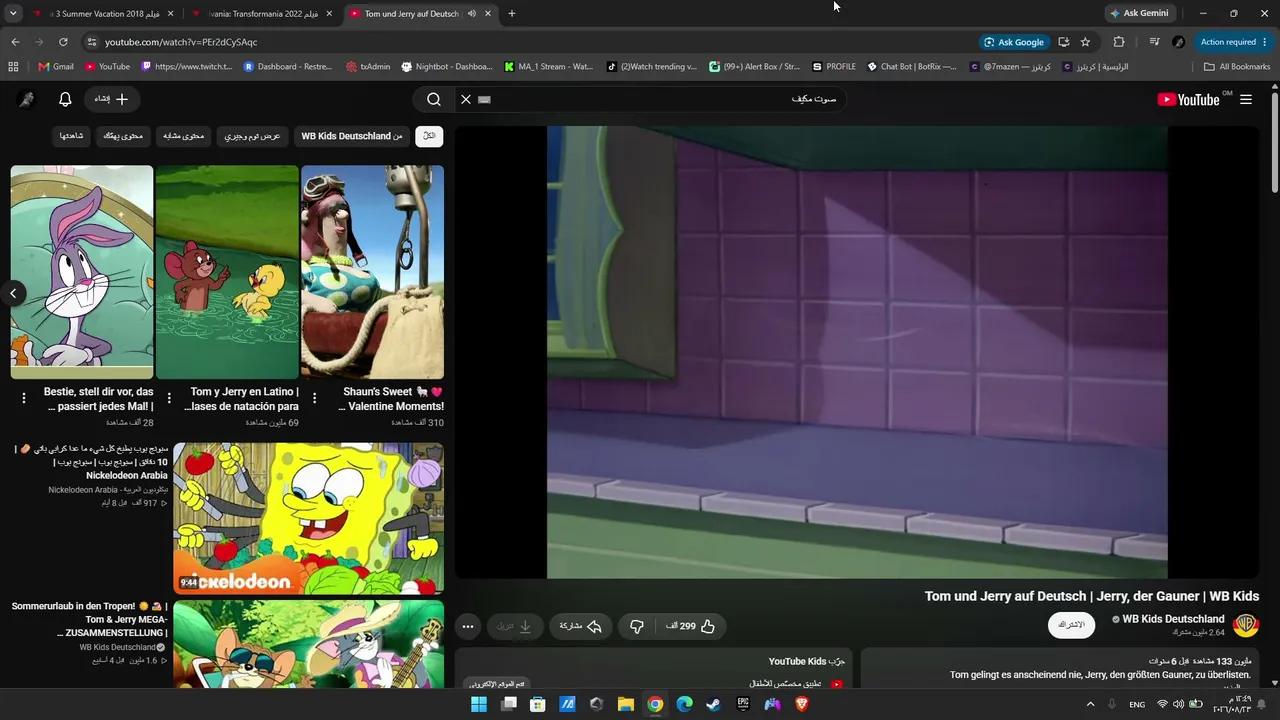The height and width of the screenshot is (720, 1280).
Task: Open Epic Games Launcher from the taskbar
Action: [x=743, y=704]
